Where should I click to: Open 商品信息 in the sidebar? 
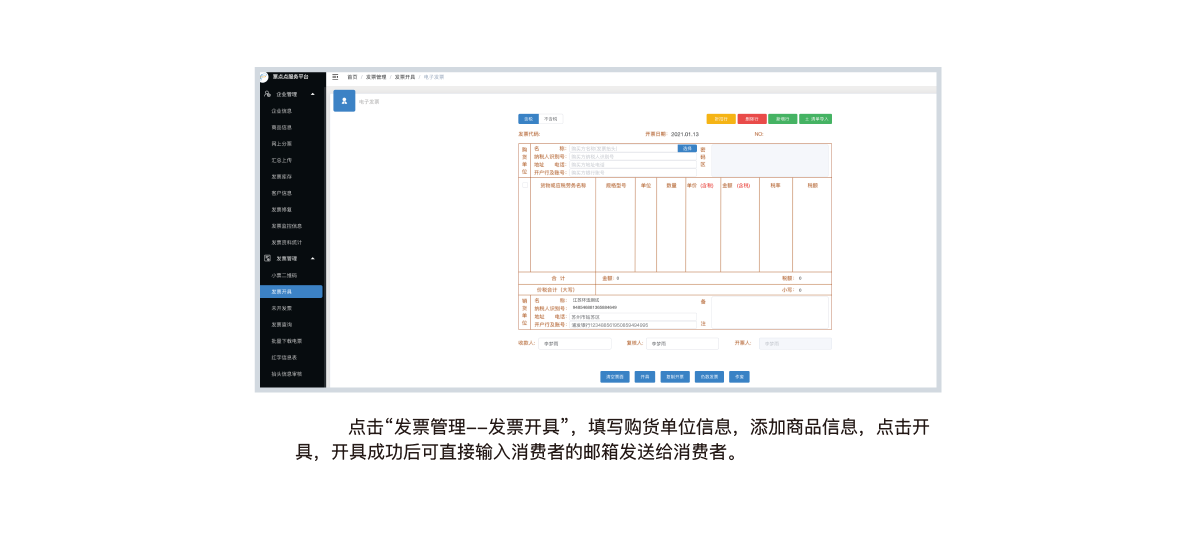coord(281,127)
